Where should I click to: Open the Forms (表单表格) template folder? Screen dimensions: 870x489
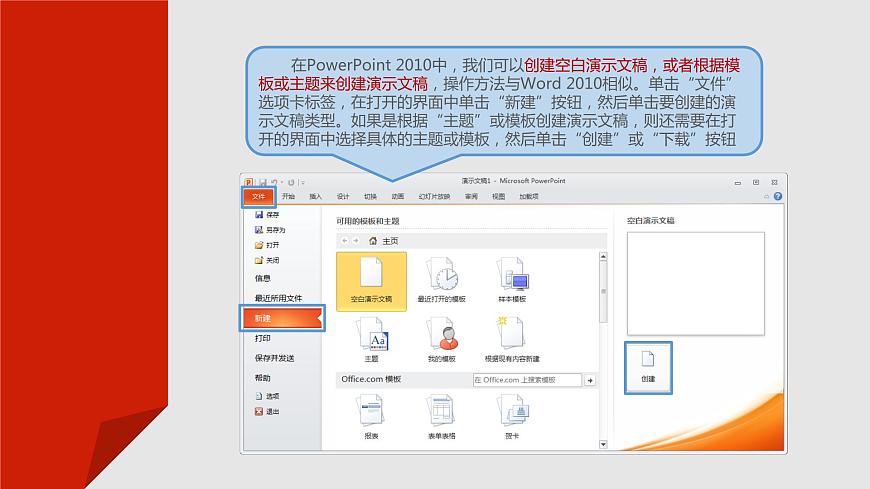point(442,417)
